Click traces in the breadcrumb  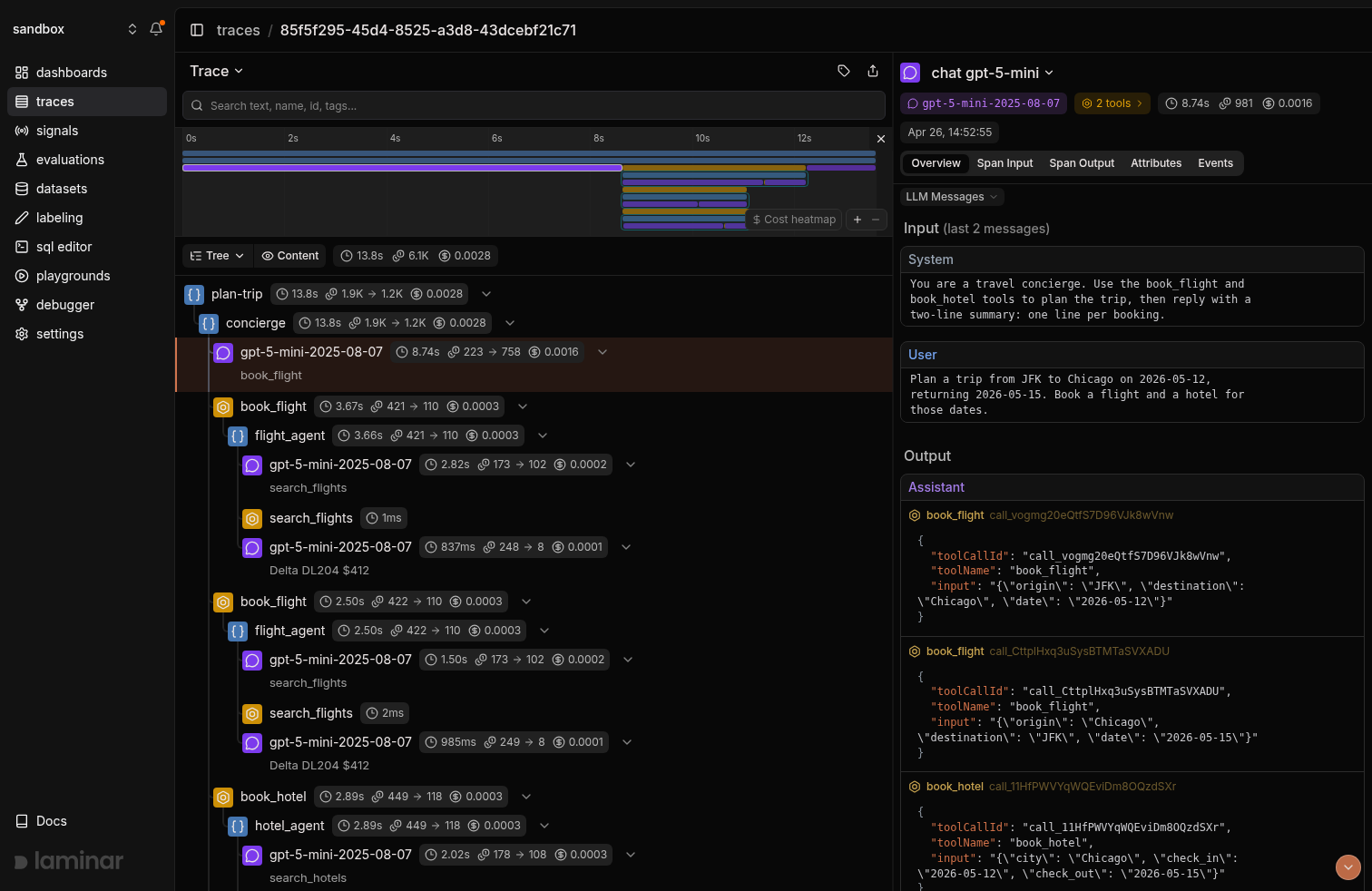(238, 30)
